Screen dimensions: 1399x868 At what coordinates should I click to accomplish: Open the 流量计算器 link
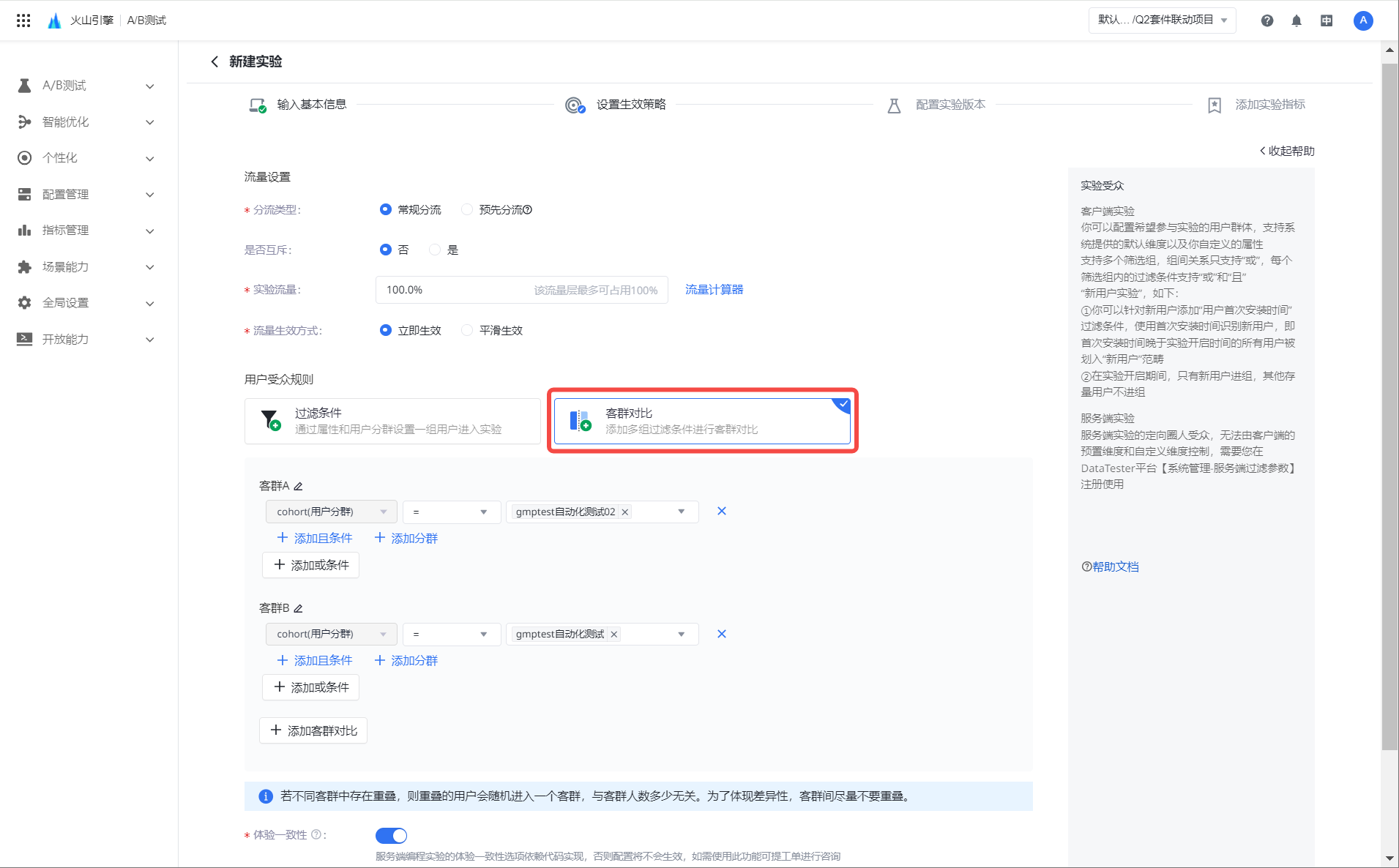(714, 290)
